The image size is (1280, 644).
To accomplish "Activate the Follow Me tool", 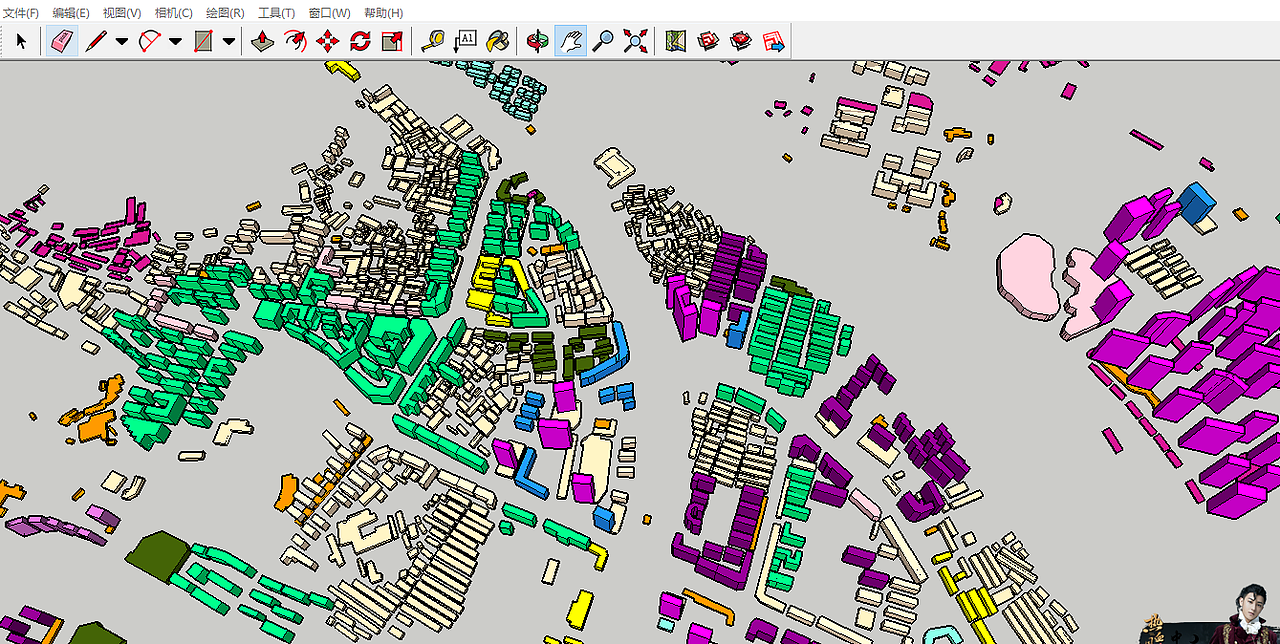I will click(x=294, y=41).
